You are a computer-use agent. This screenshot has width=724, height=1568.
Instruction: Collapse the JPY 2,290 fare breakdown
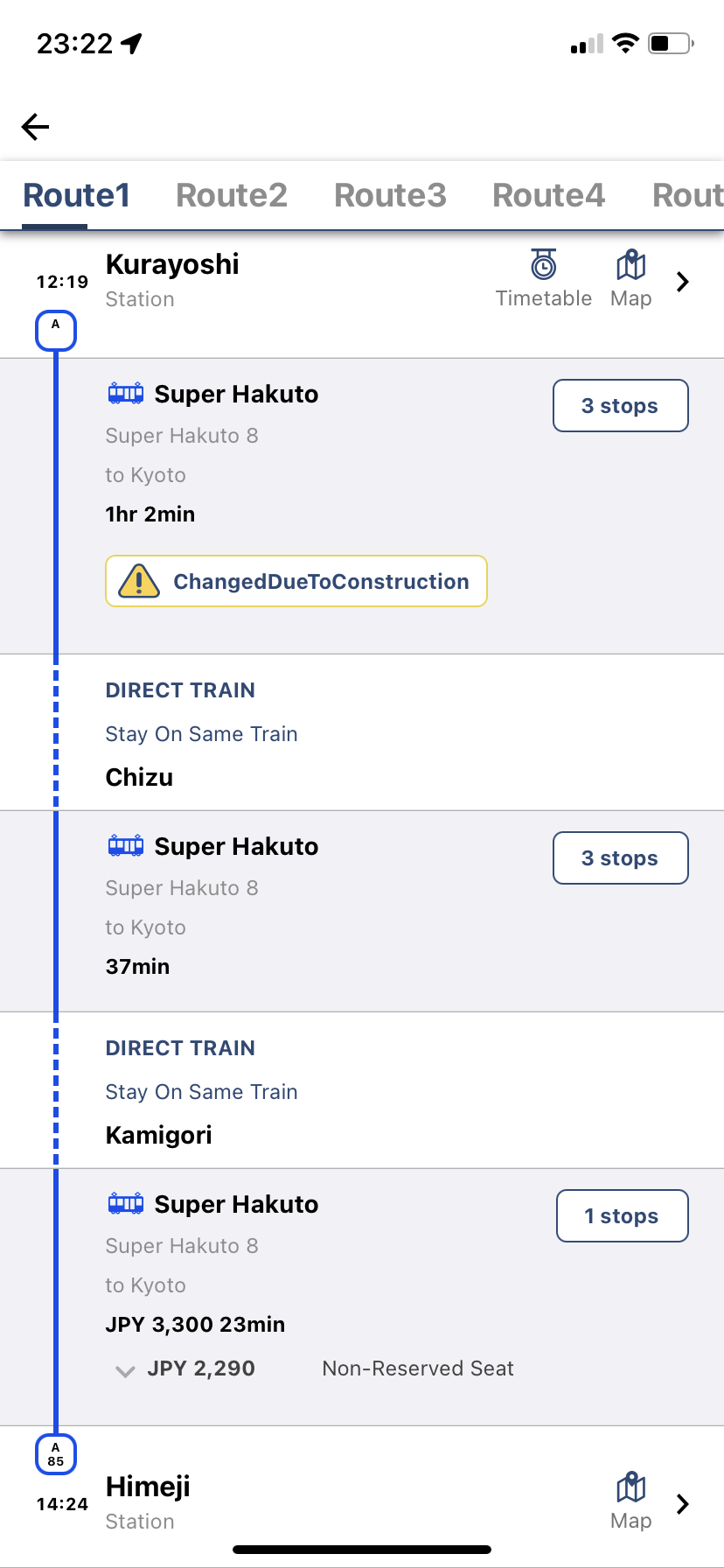[x=124, y=1368]
